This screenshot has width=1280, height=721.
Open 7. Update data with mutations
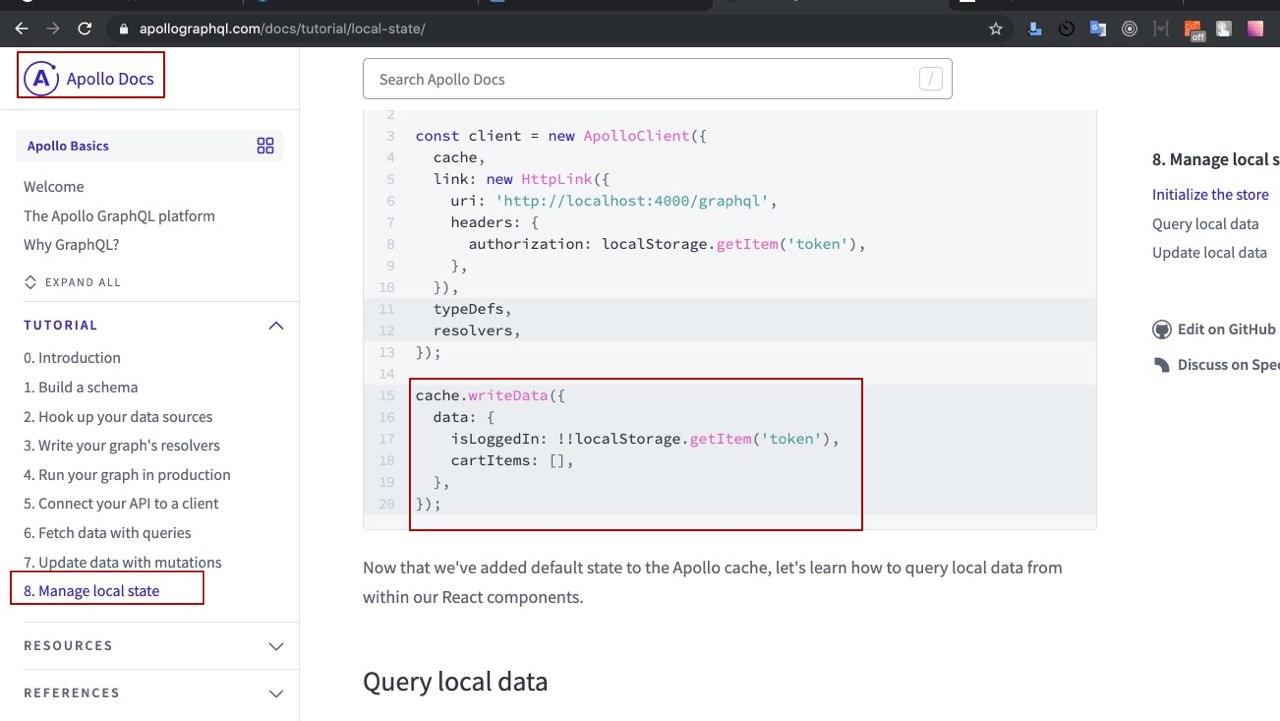pos(123,562)
